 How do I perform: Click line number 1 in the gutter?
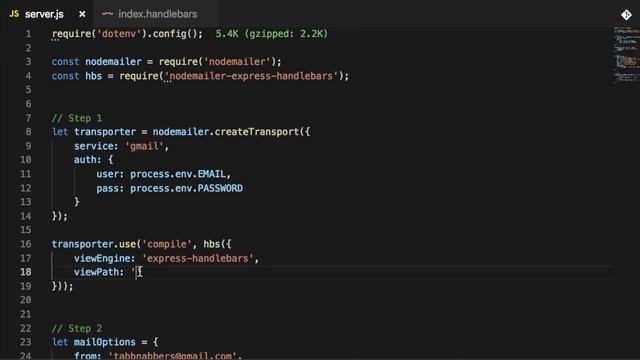click(x=28, y=34)
